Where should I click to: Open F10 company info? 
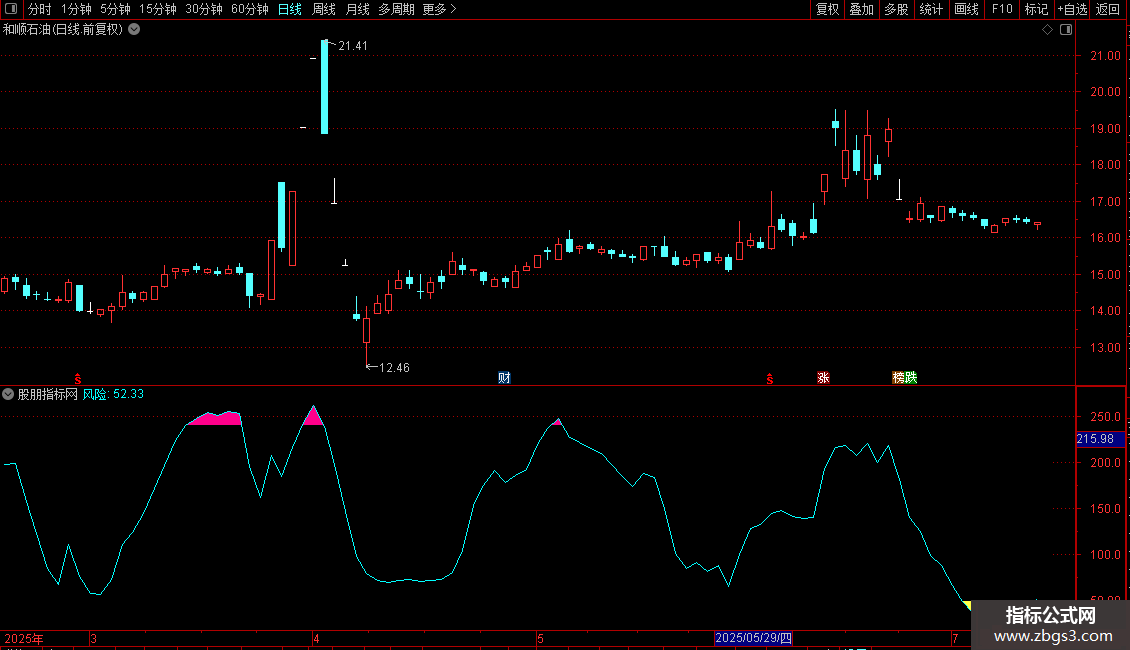pos(1002,9)
